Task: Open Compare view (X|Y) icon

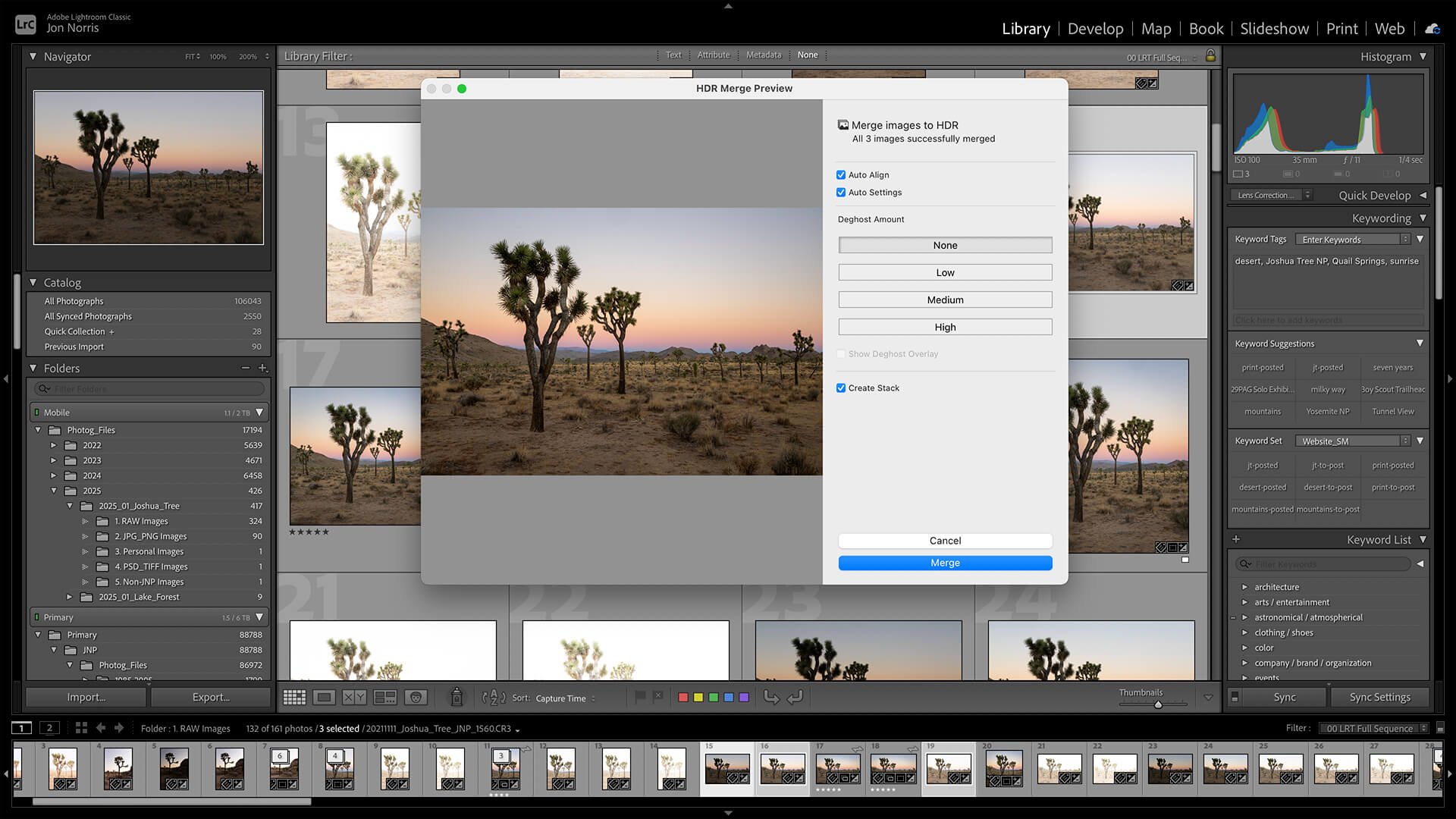Action: click(x=354, y=698)
